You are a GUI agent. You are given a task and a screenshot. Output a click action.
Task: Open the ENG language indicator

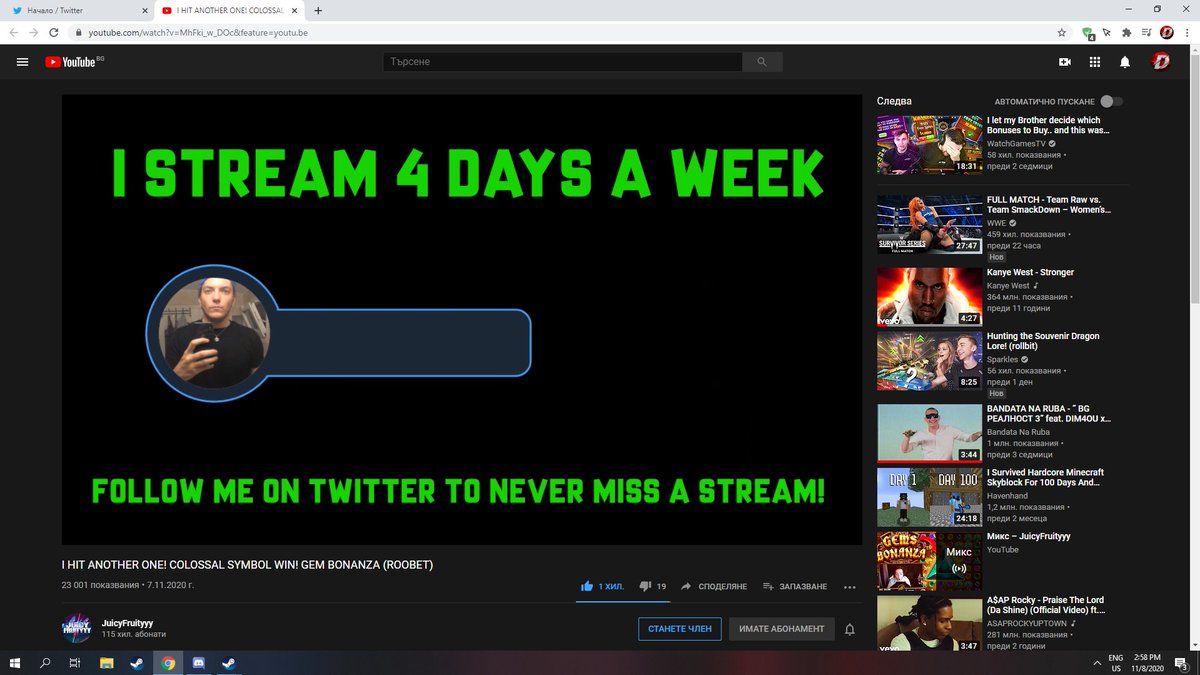[1116, 662]
